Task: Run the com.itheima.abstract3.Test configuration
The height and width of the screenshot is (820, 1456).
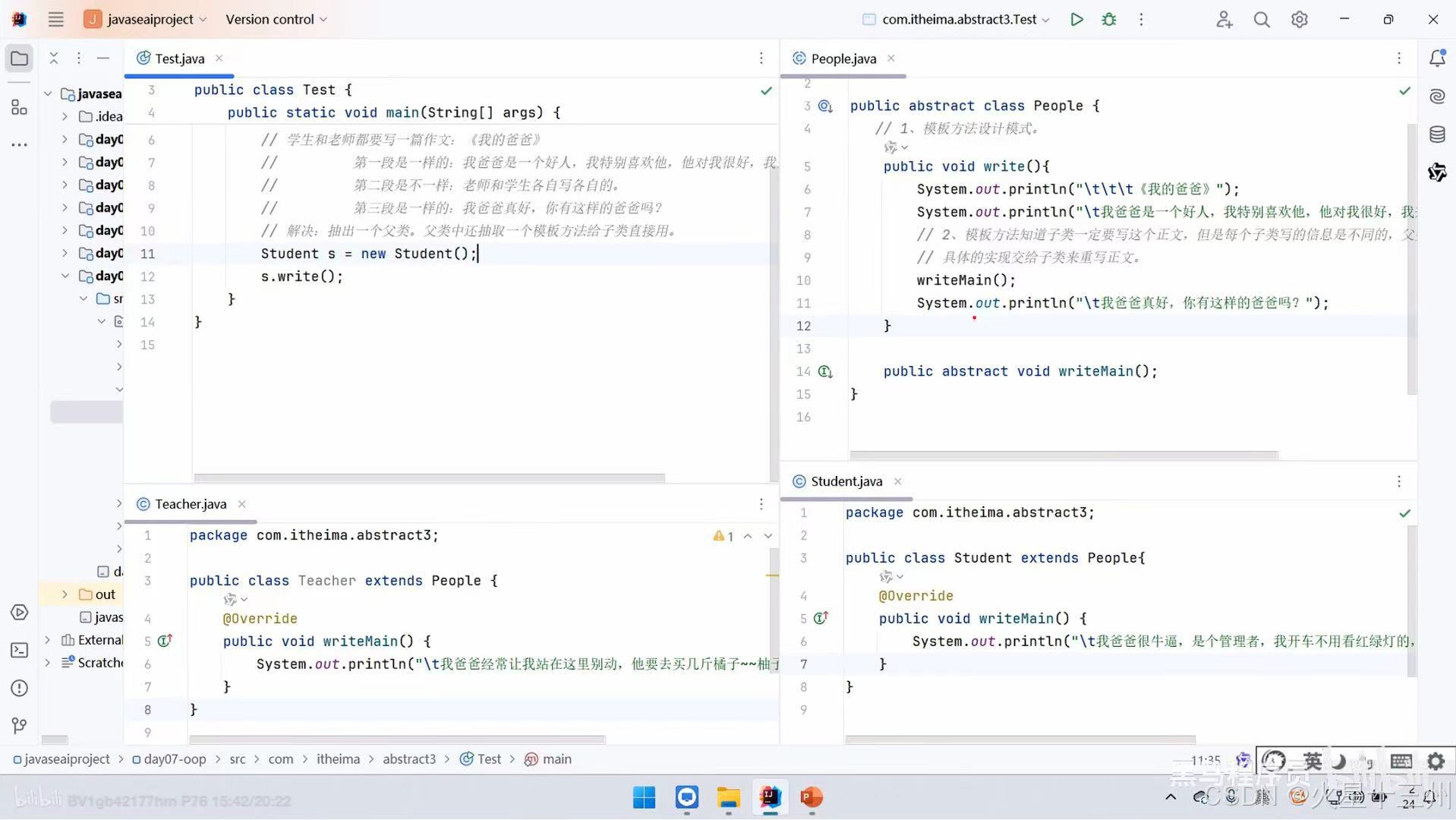Action: click(1076, 19)
